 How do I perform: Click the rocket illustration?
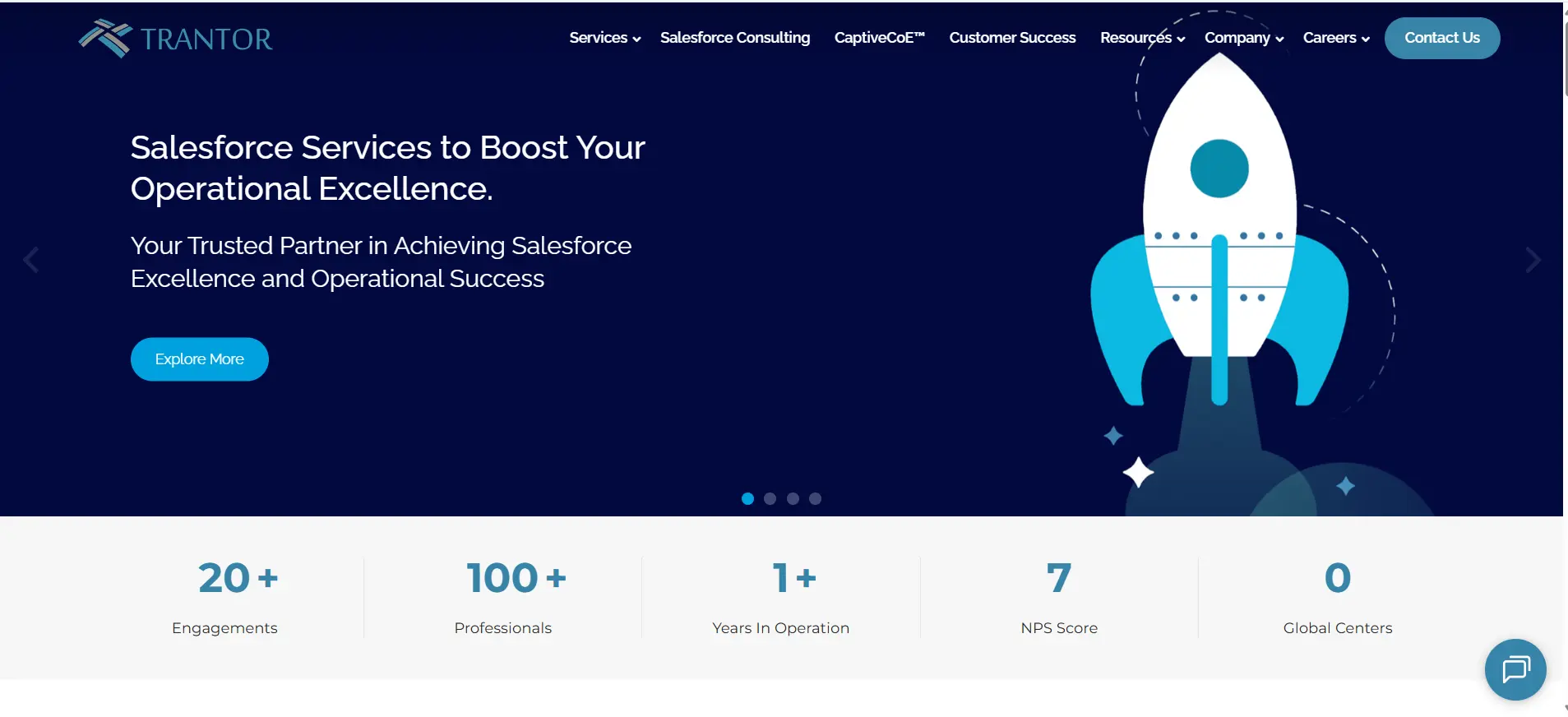pos(1220,230)
